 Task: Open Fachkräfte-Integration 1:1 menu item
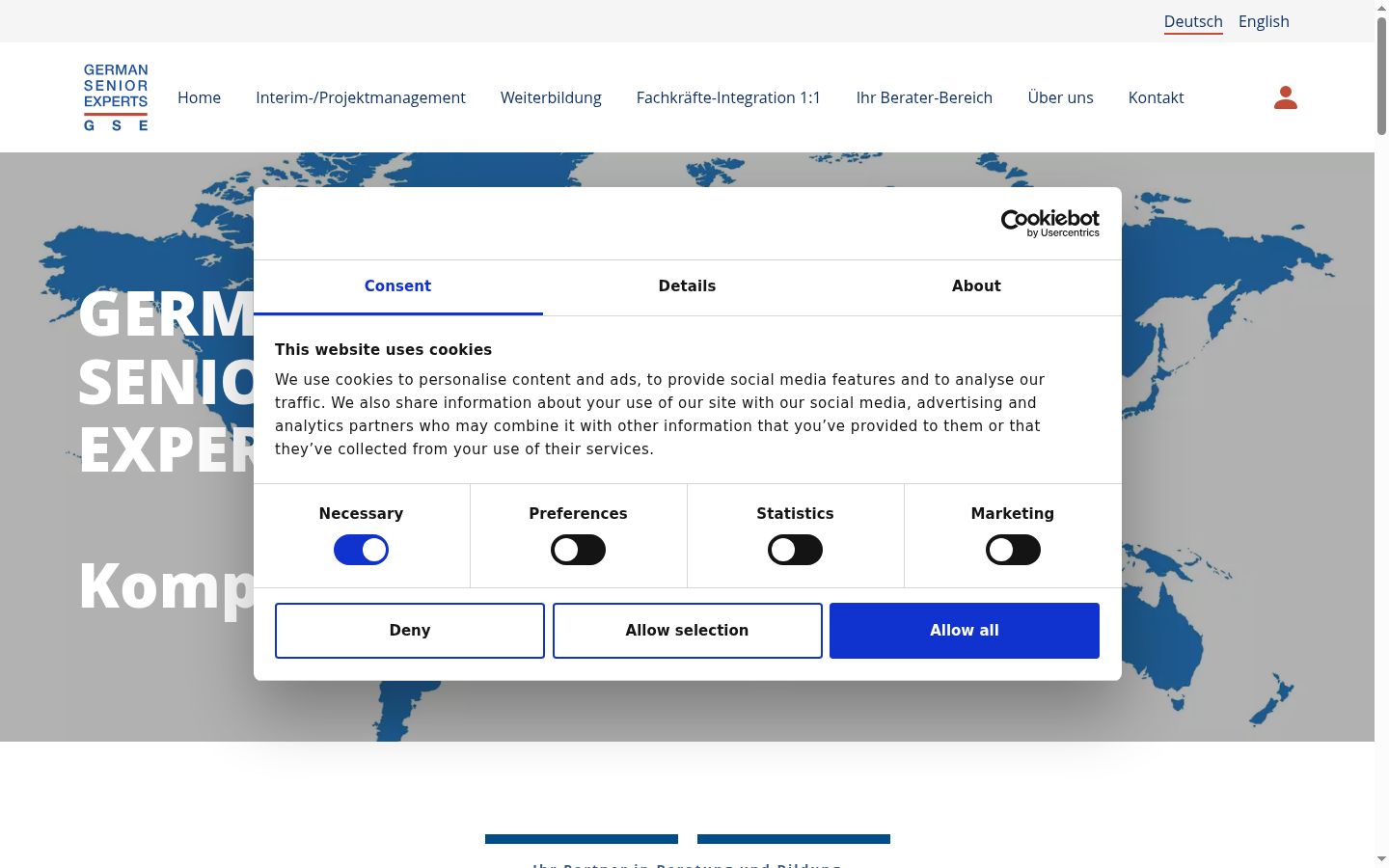pyautogui.click(x=728, y=97)
